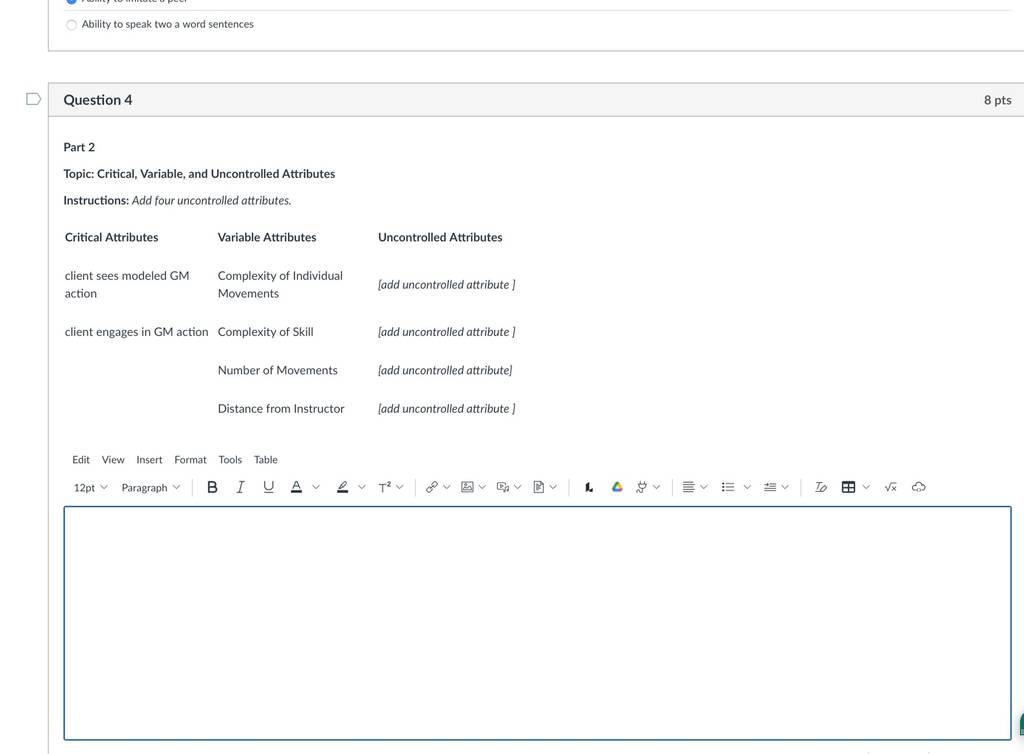The image size is (1024, 754).
Task: Click 'Number of Movements' cell
Action: 278,370
